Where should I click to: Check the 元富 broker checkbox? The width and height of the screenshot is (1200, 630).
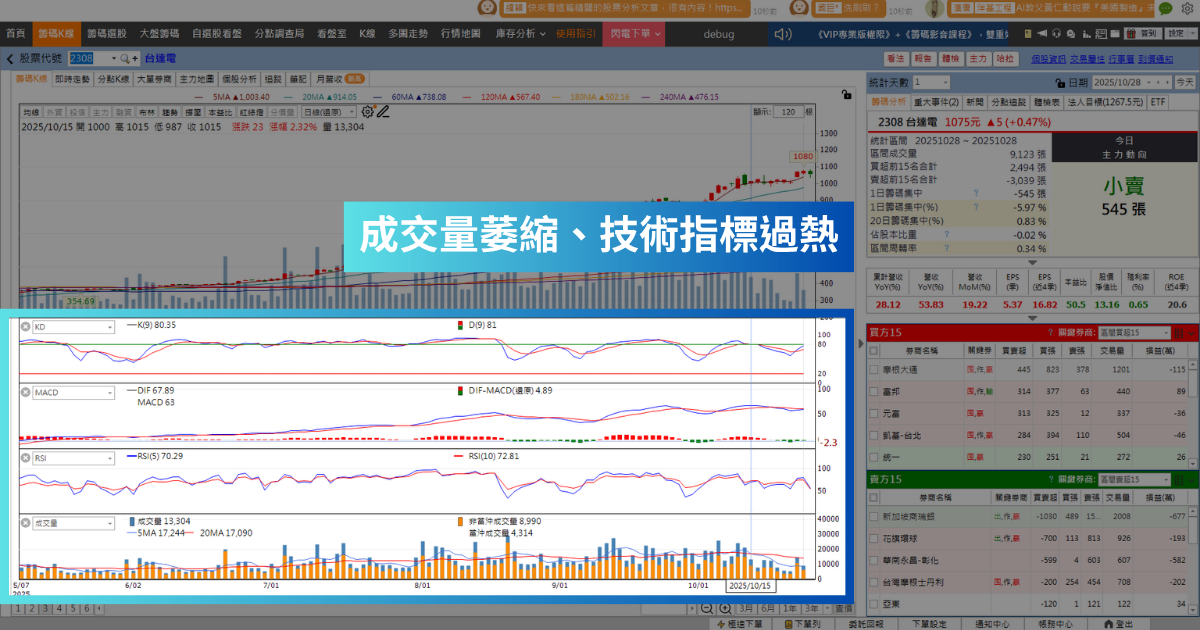(874, 413)
